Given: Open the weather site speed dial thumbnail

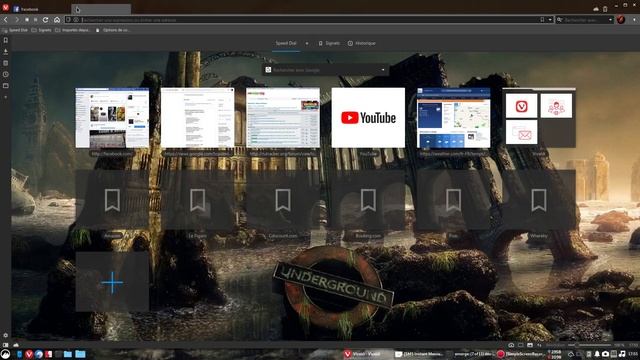Looking at the screenshot, I should point(453,118).
